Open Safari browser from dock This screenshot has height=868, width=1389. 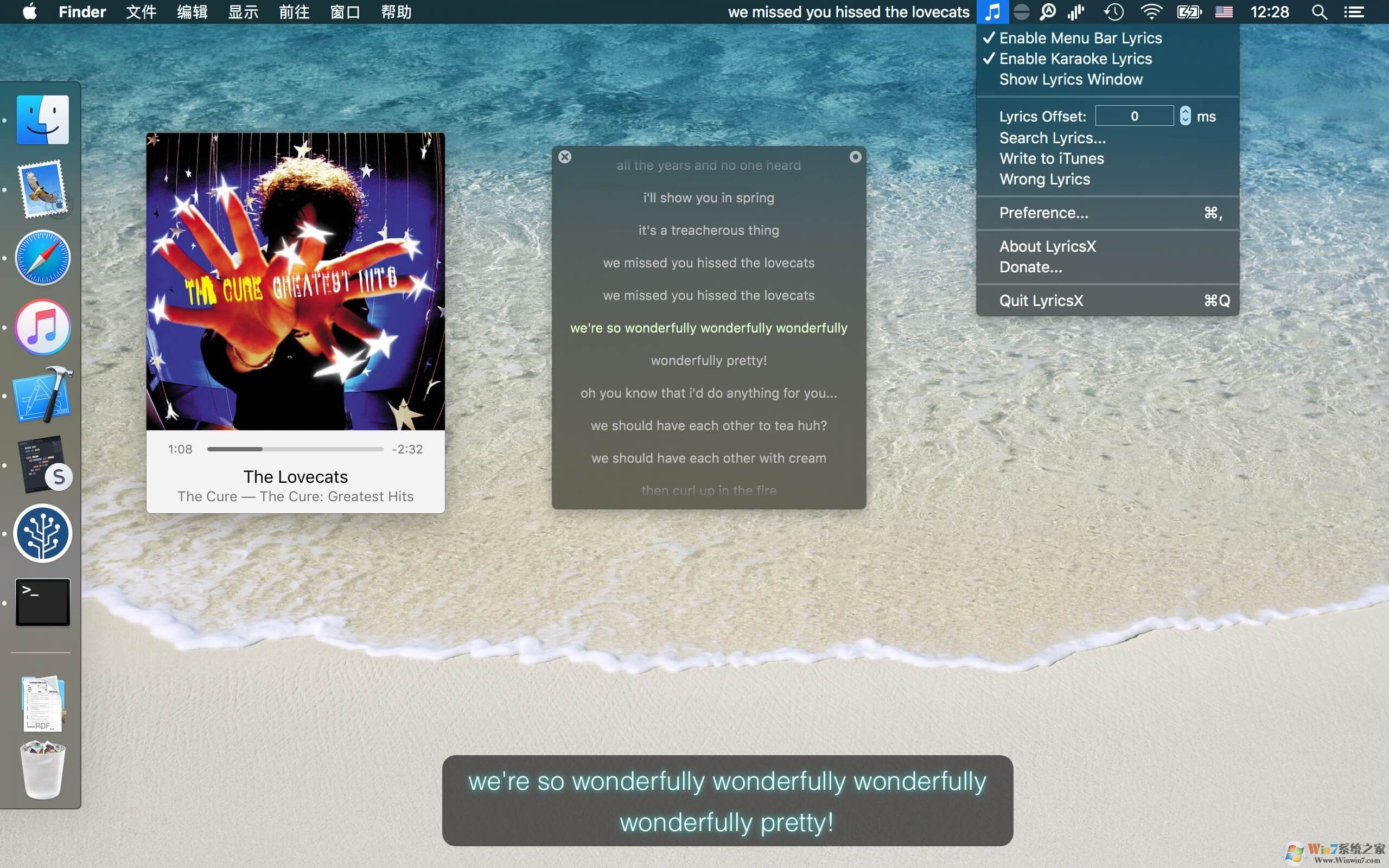coord(43,259)
